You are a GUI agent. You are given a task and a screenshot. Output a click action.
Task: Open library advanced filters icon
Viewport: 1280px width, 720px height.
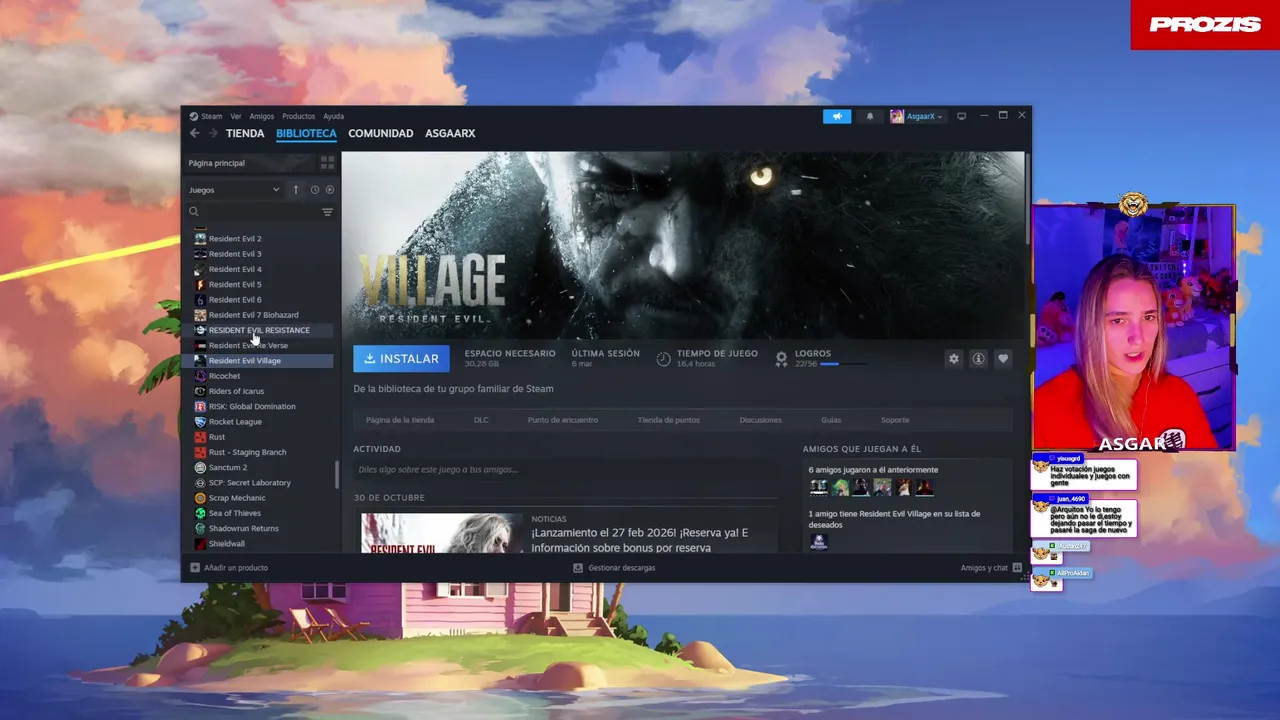pyautogui.click(x=327, y=212)
